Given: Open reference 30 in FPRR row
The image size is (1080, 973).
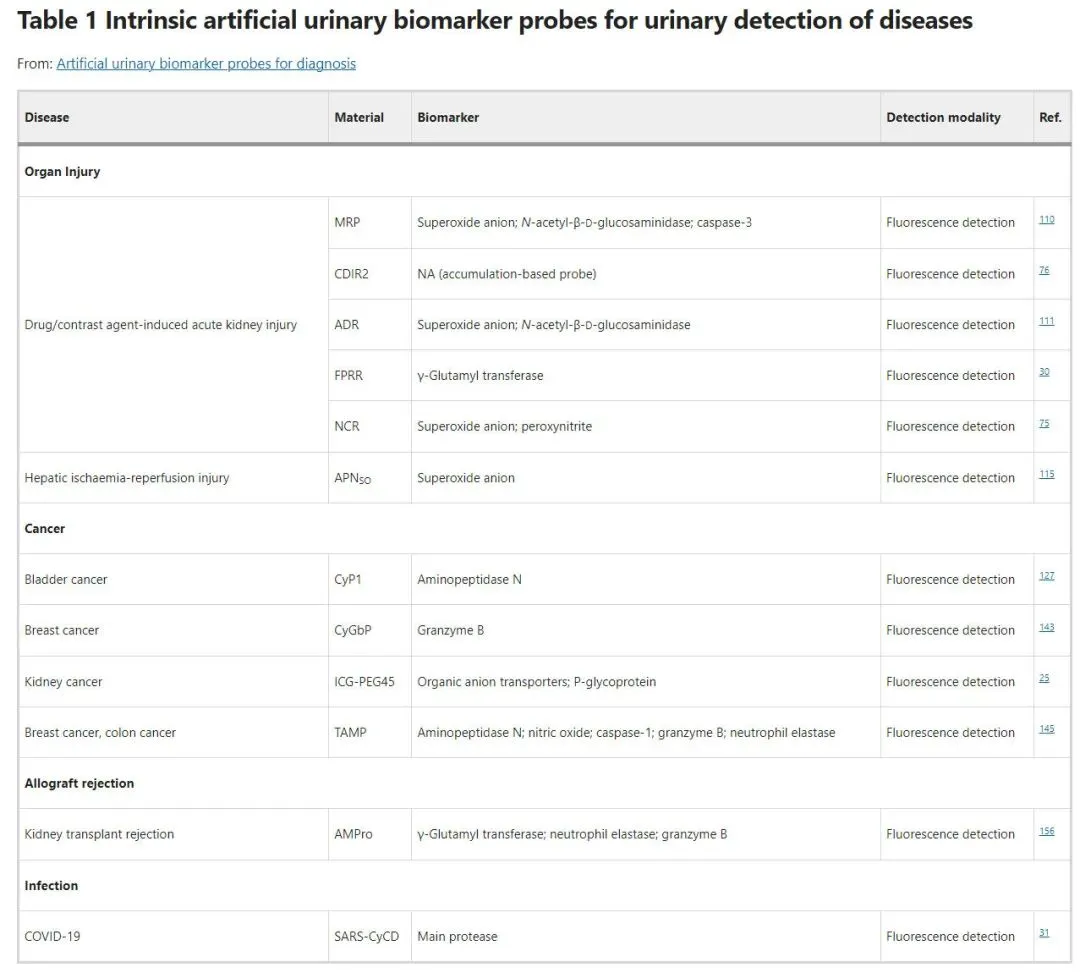Looking at the screenshot, I should click(x=1044, y=372).
